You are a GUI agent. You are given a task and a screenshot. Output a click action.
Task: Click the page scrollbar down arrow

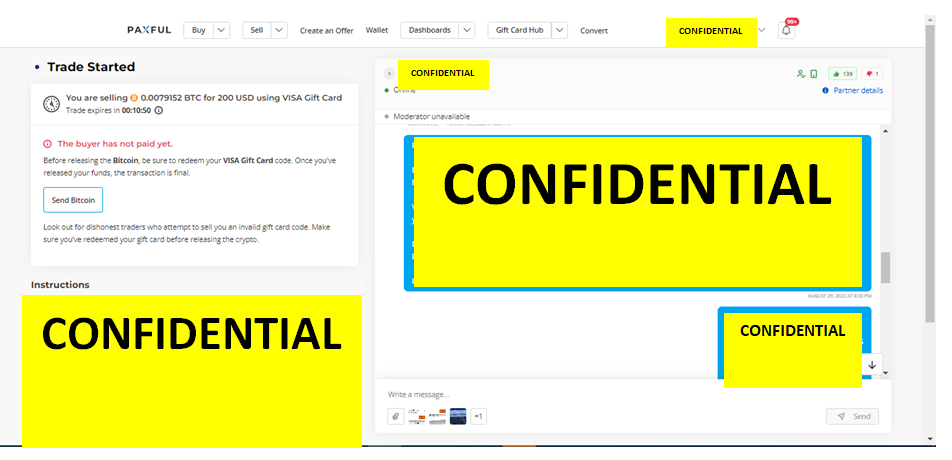click(x=930, y=439)
